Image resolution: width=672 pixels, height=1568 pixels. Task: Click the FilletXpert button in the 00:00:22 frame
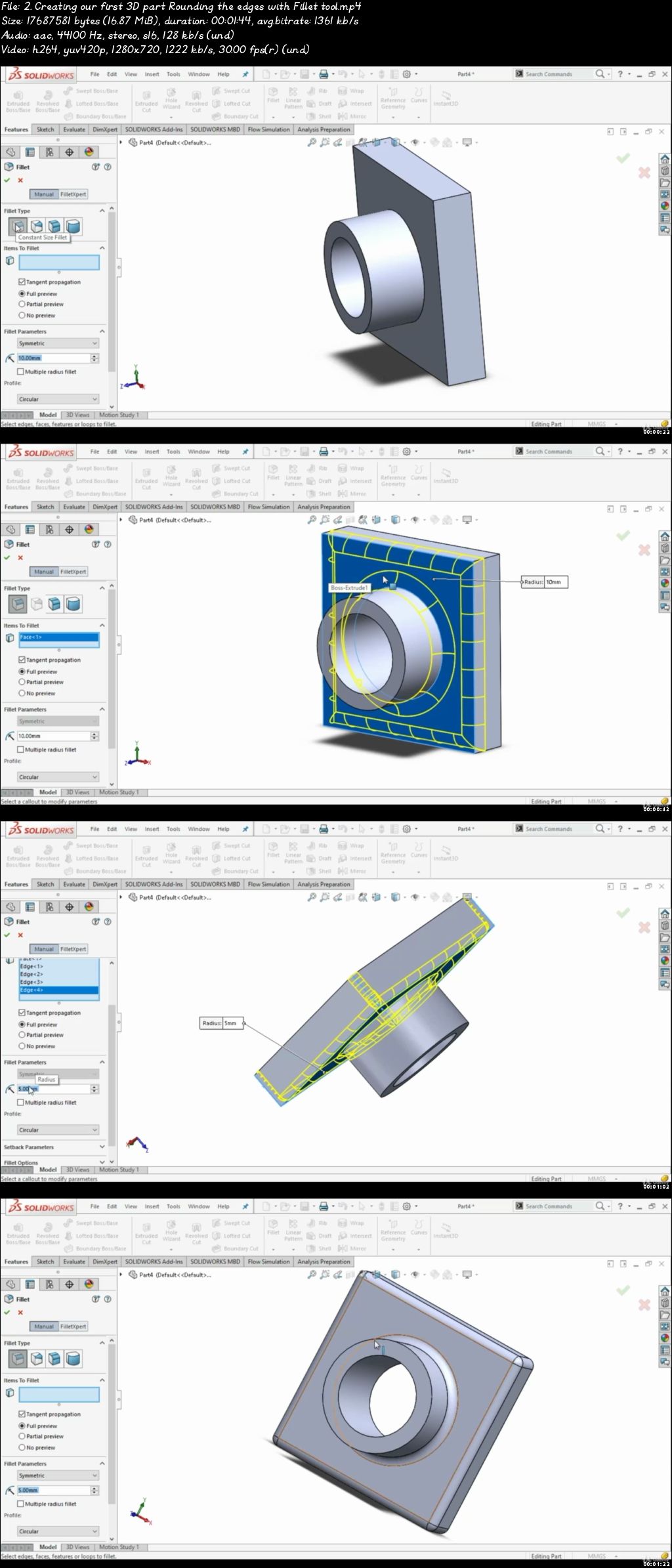click(73, 194)
